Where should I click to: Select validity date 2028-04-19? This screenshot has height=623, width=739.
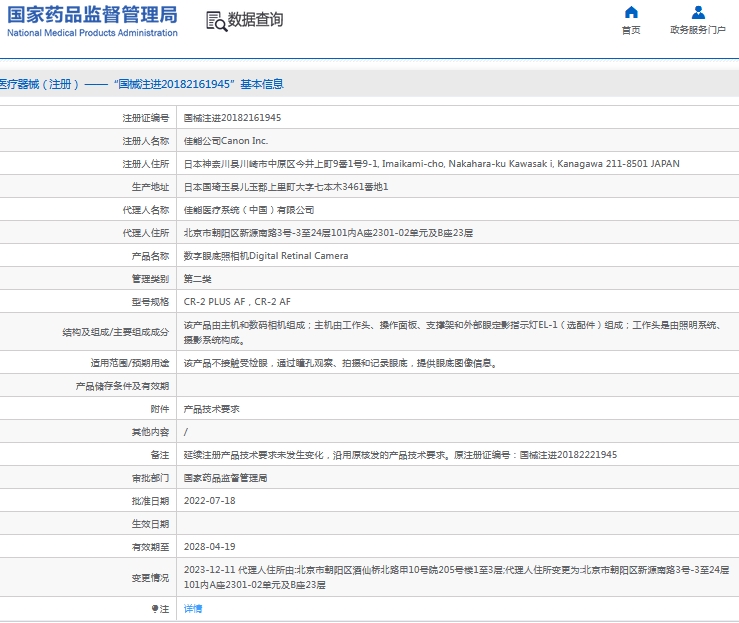coord(210,547)
